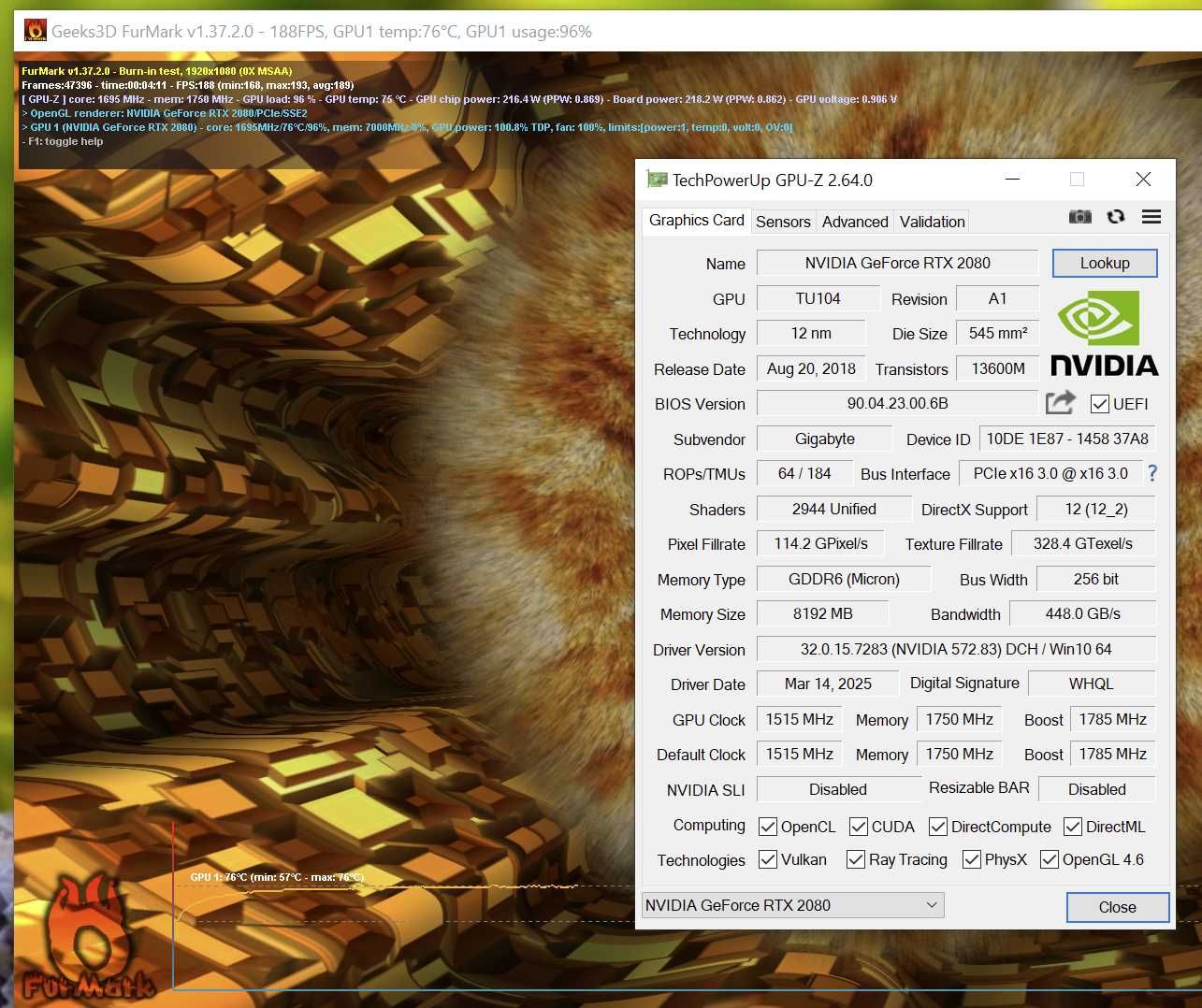Toggle the UEFI checkbox
Image resolution: width=1202 pixels, height=1008 pixels.
[1100, 404]
